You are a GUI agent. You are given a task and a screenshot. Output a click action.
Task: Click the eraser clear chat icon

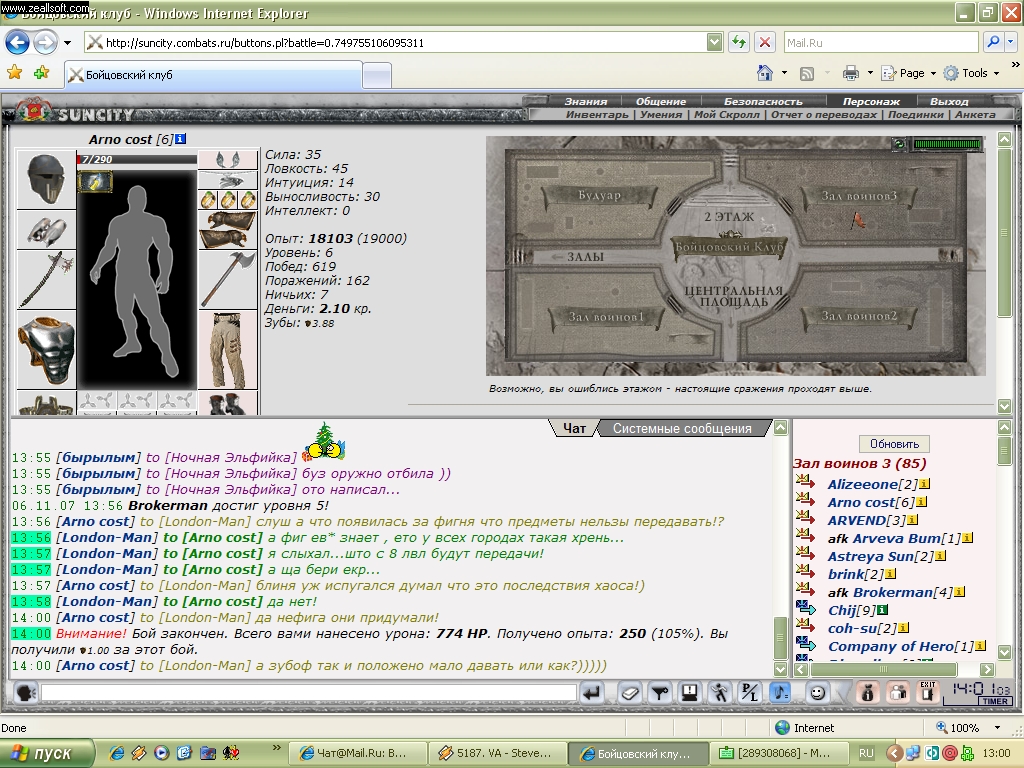coord(630,693)
